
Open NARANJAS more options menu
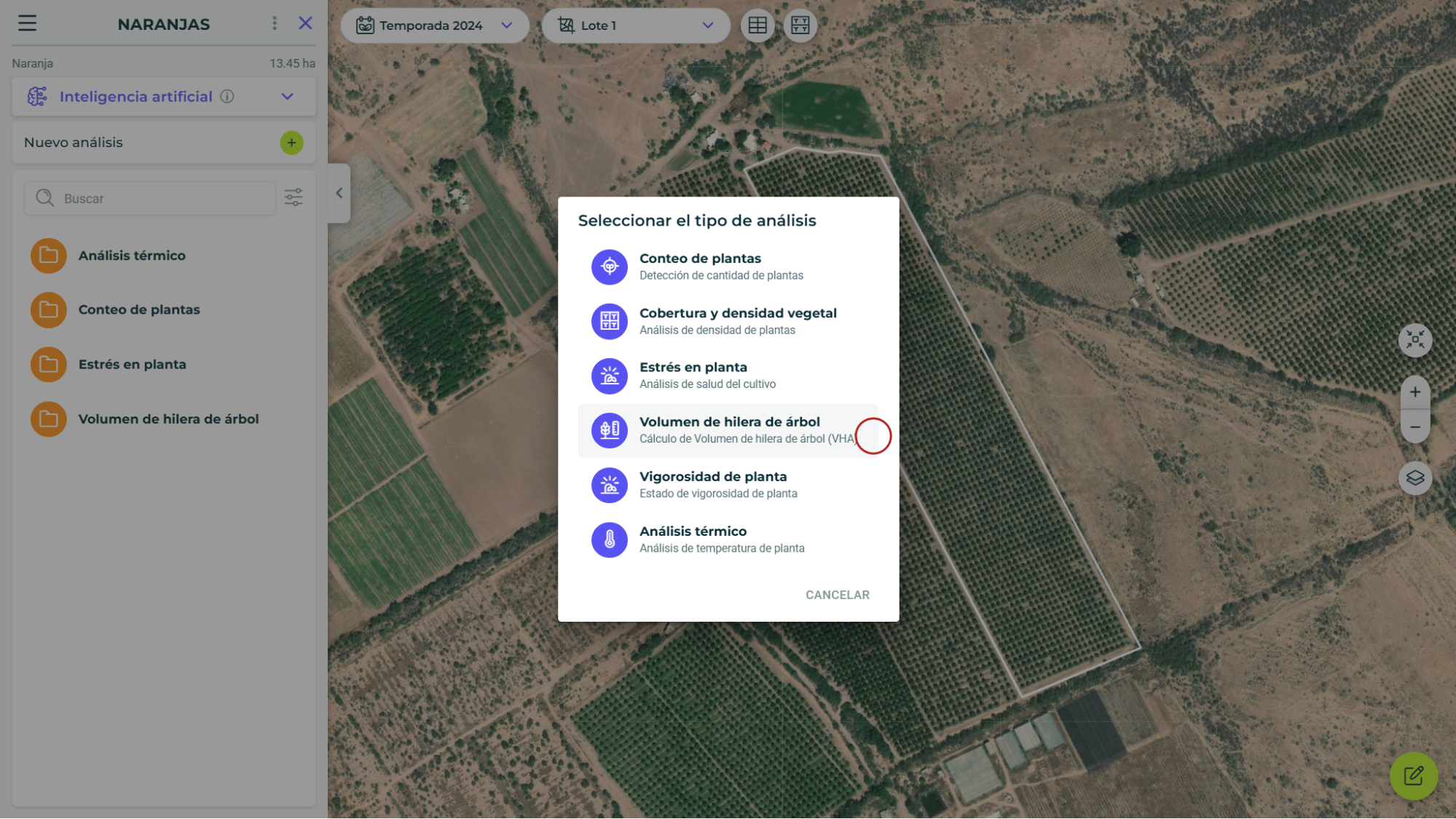(x=275, y=23)
